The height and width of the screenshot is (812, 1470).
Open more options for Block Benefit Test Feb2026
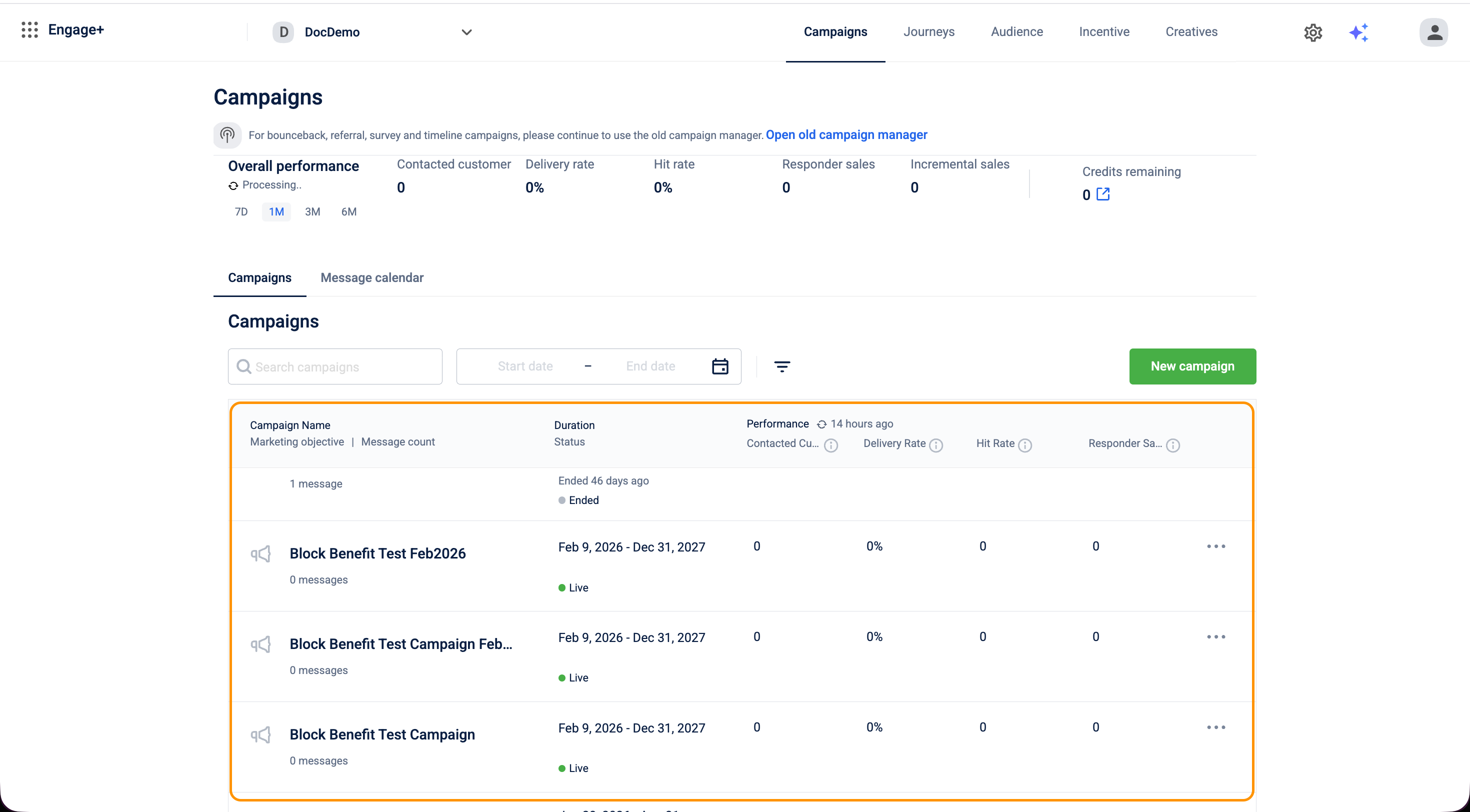[1215, 546]
